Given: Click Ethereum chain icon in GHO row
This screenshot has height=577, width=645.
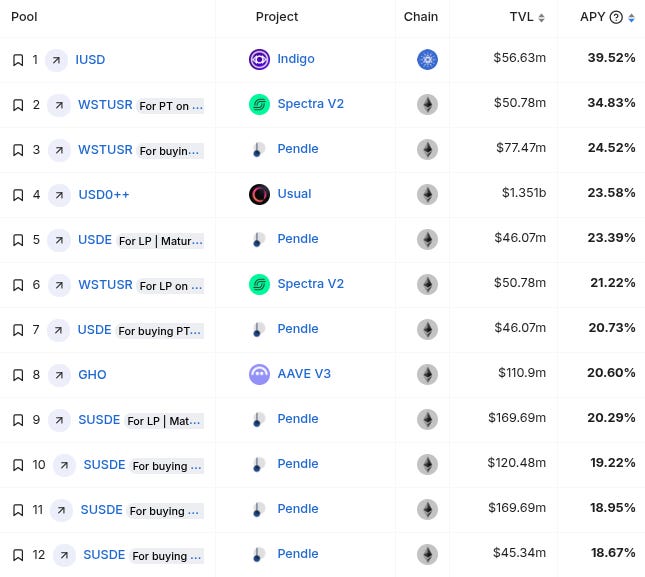Looking at the screenshot, I should coord(427,375).
